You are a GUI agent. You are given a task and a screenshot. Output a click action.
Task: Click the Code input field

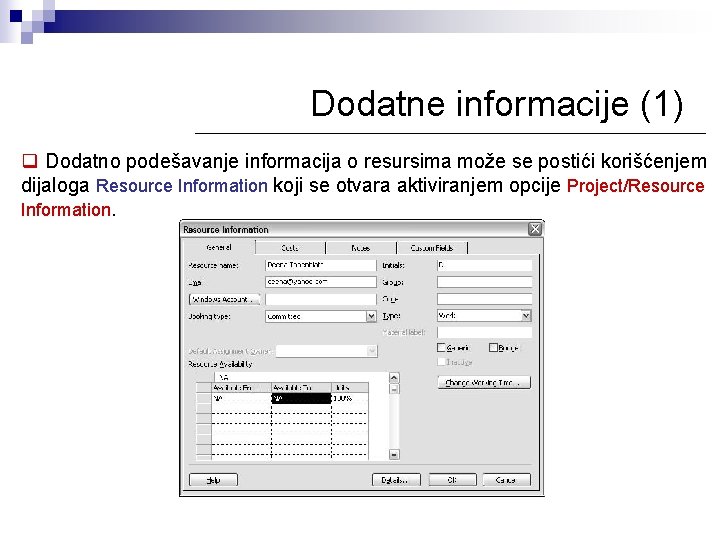pyautogui.click(x=484, y=299)
